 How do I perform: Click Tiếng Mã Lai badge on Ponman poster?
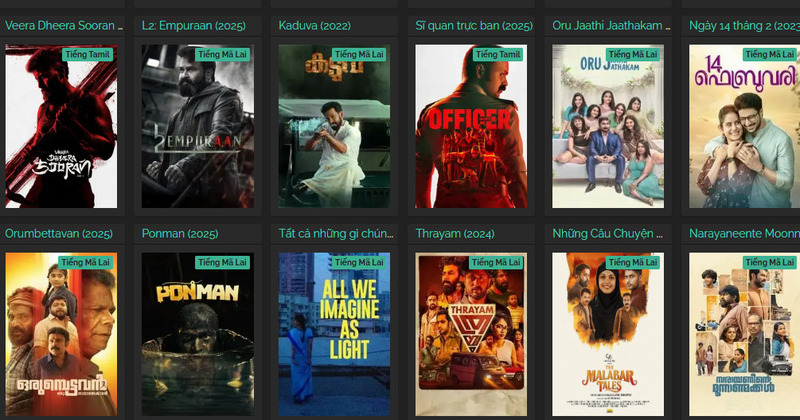[x=222, y=262]
